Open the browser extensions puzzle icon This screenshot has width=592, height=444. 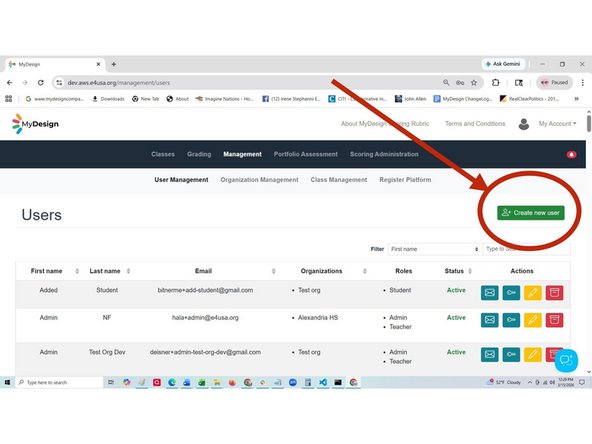click(x=495, y=82)
